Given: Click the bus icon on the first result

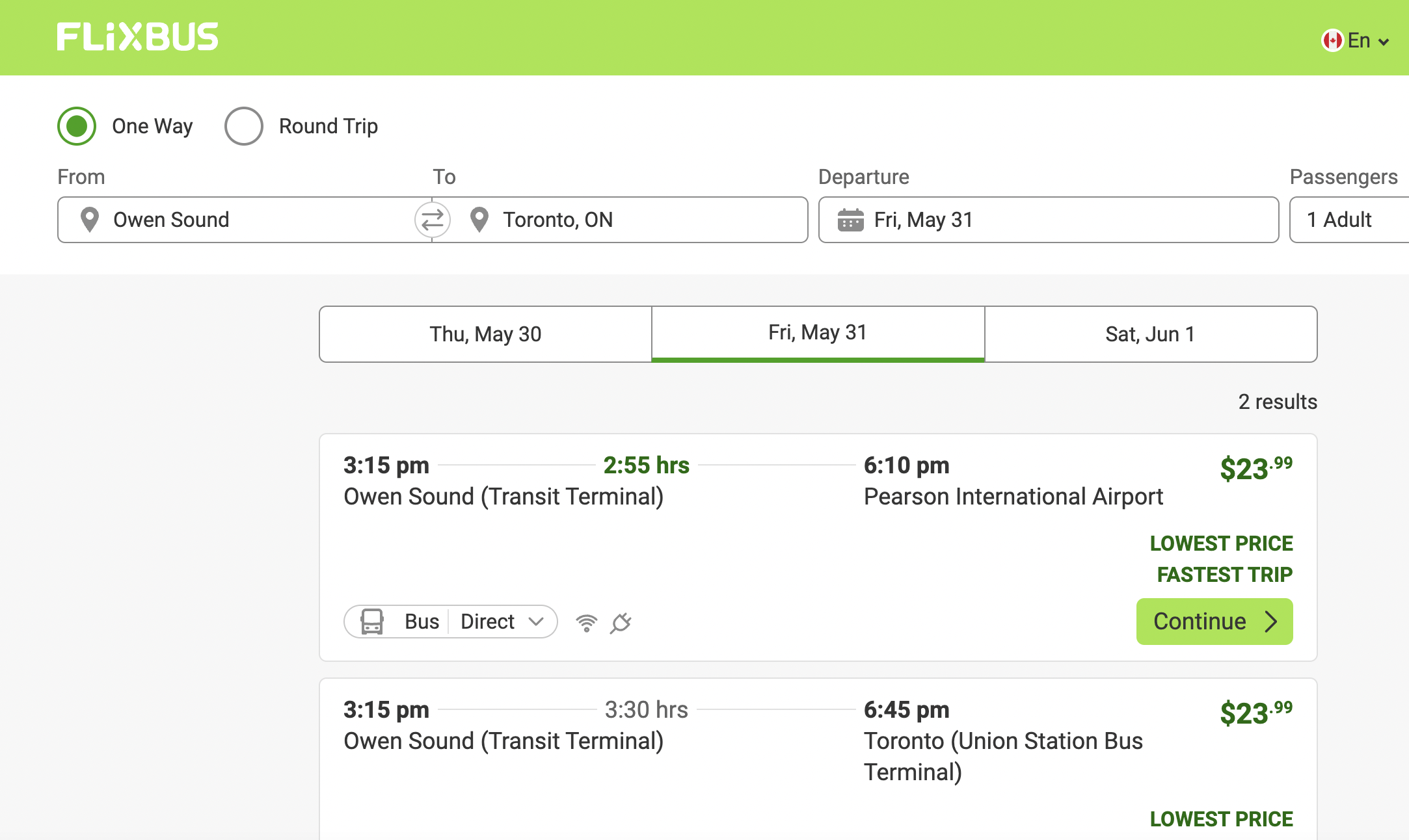Looking at the screenshot, I should 372,622.
